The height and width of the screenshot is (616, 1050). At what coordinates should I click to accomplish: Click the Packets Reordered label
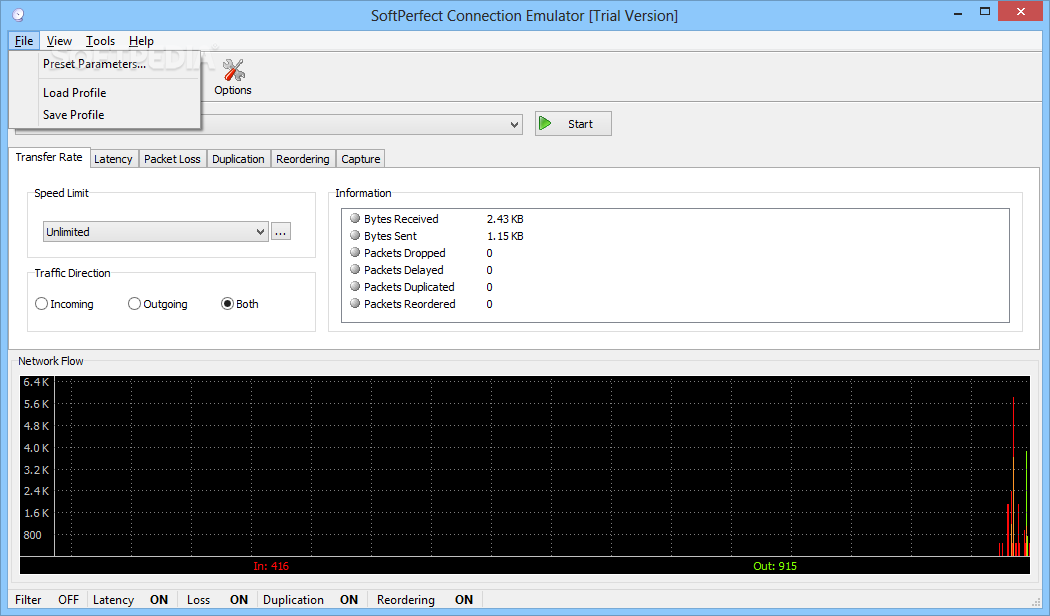pyautogui.click(x=410, y=304)
